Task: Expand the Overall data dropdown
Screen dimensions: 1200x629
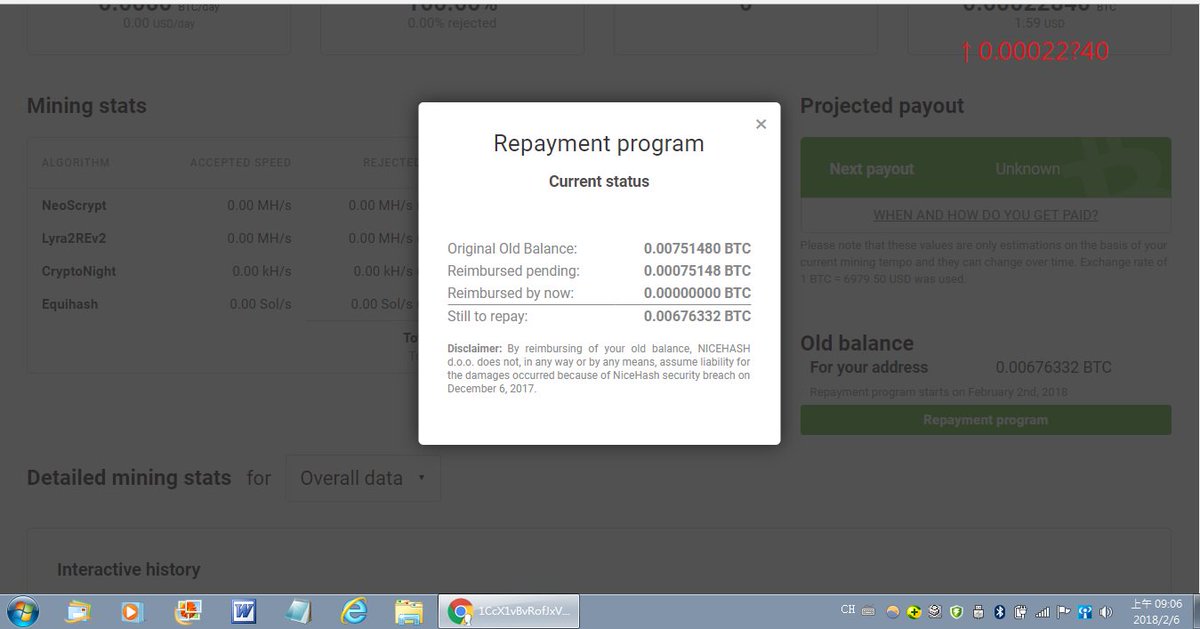Action: coord(363,478)
